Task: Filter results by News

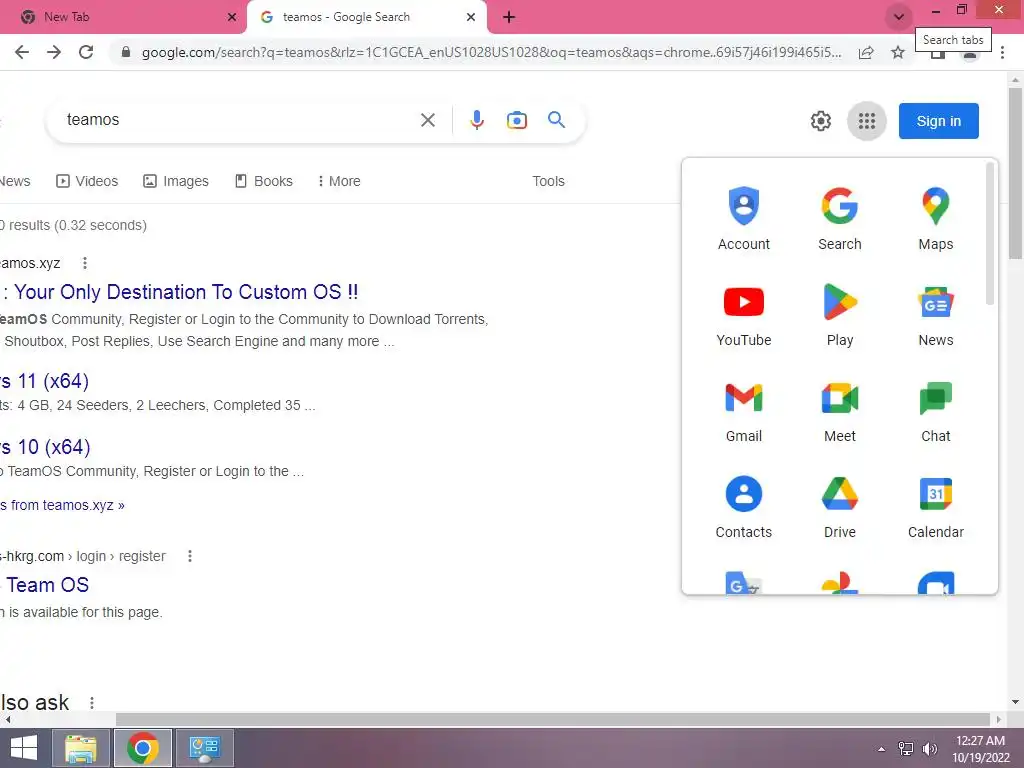Action: point(14,181)
